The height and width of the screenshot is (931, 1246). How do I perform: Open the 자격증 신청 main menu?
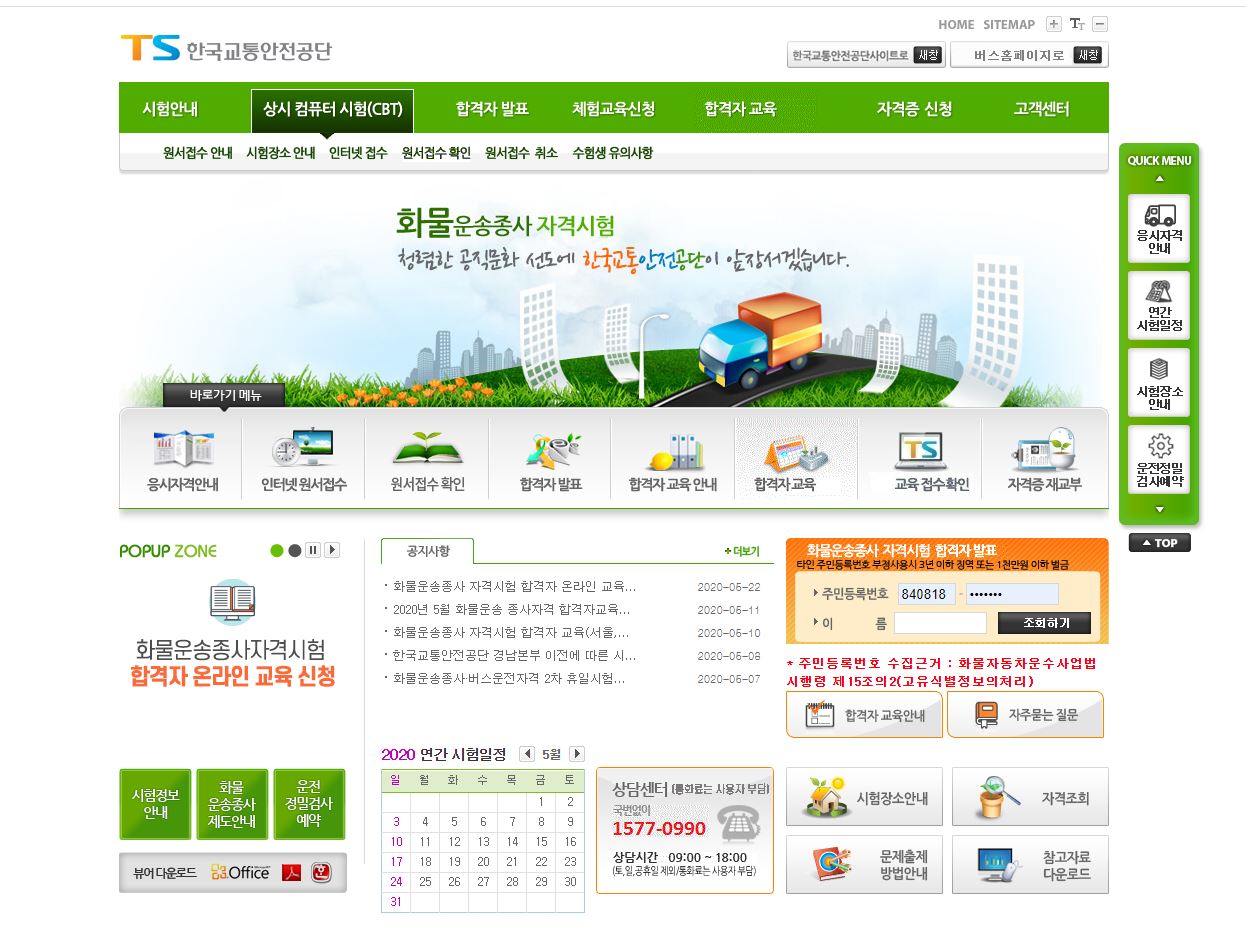(x=914, y=109)
